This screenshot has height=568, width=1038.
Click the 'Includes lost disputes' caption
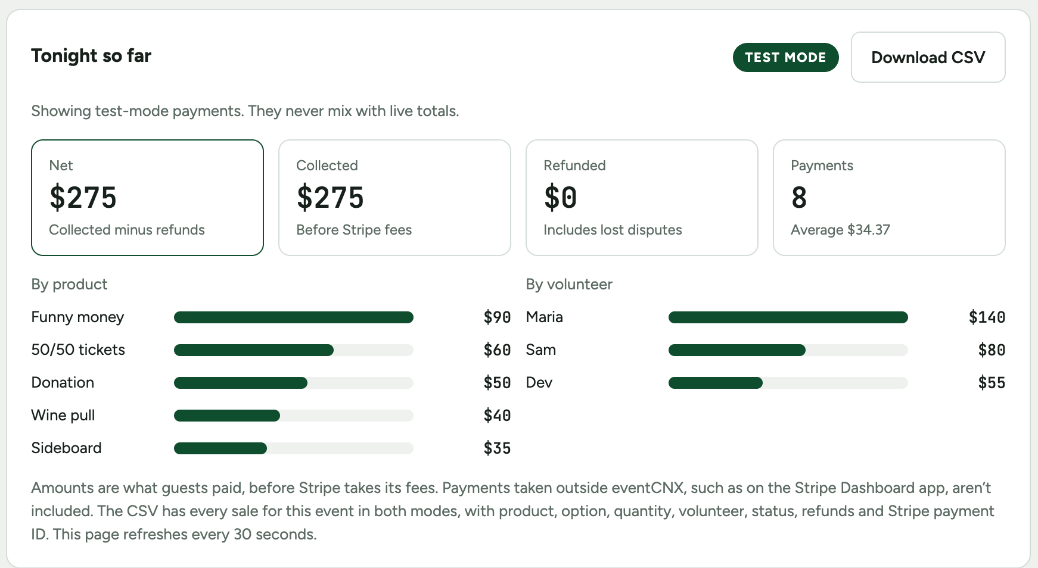[612, 230]
